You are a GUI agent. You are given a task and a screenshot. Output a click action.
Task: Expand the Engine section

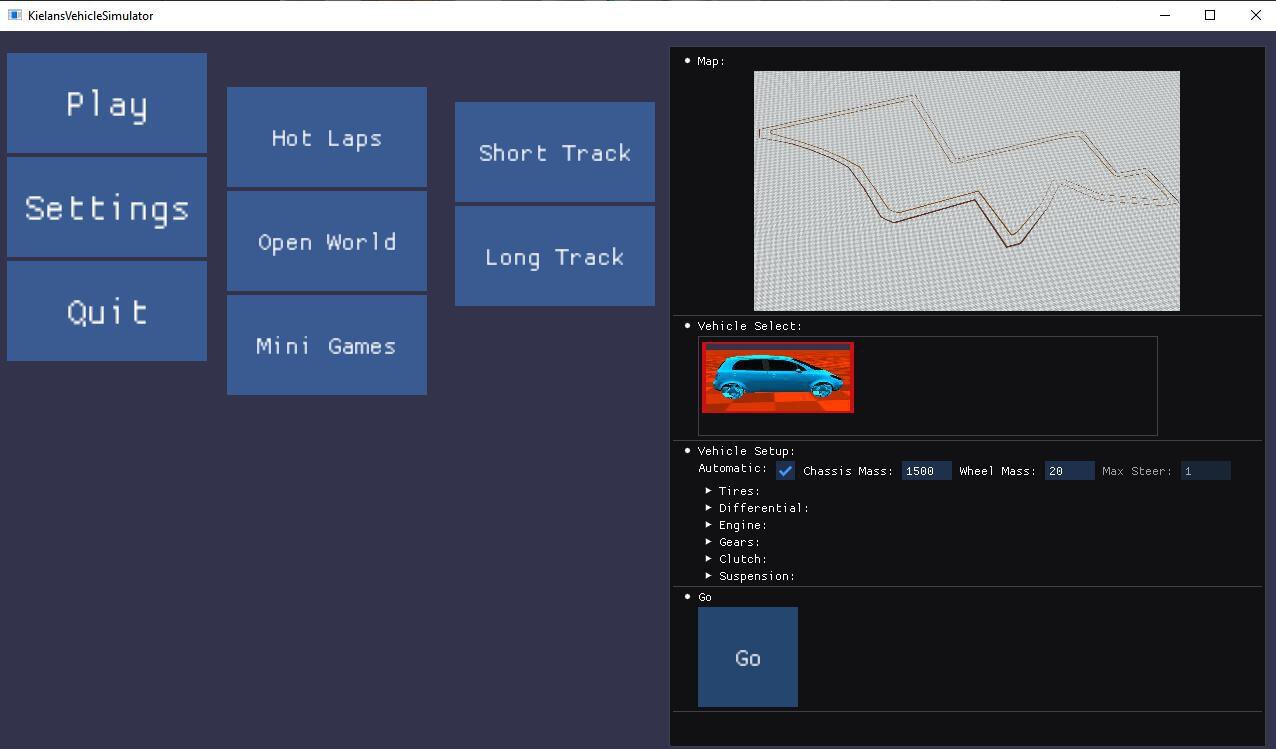(x=736, y=525)
